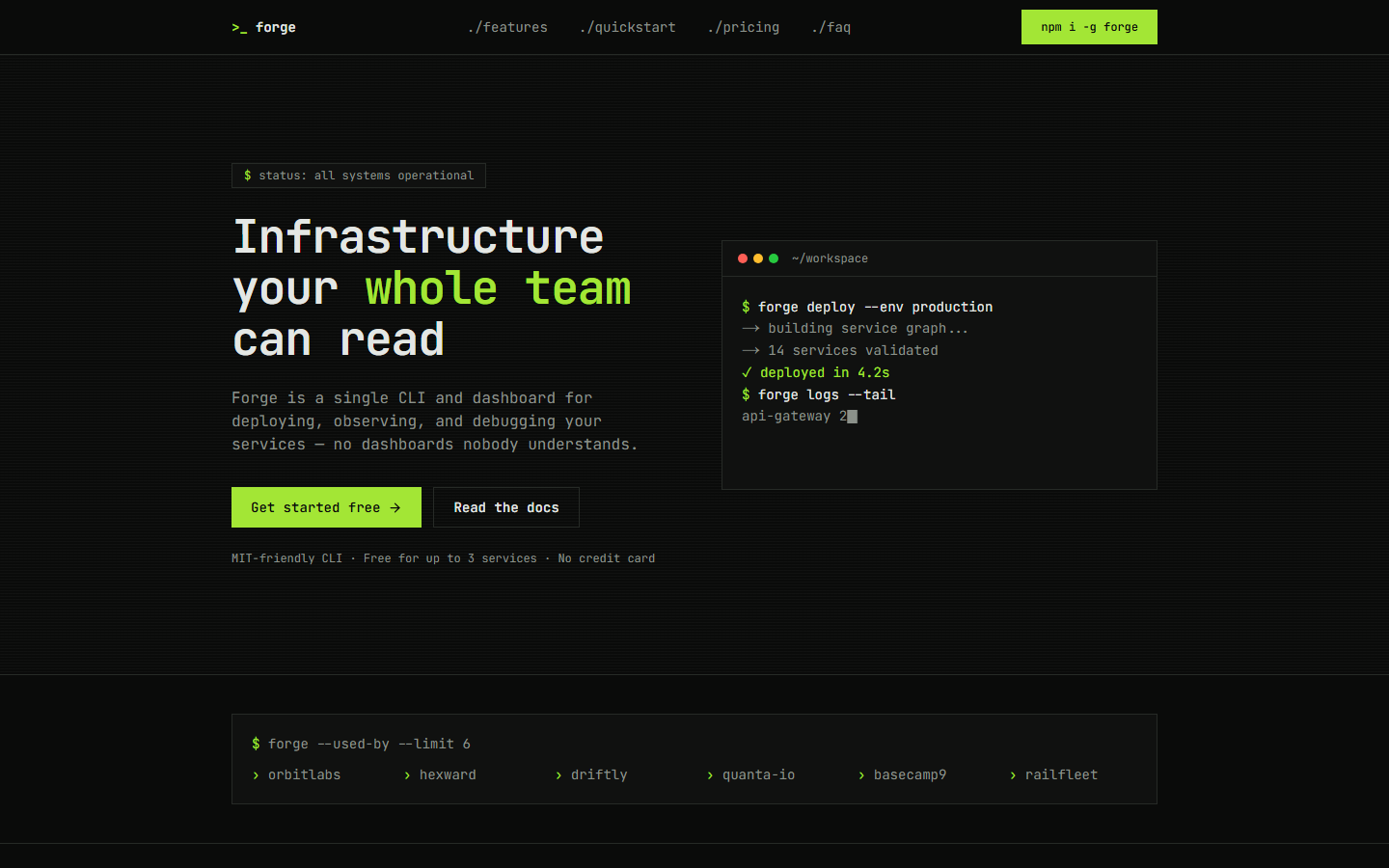The image size is (1389, 868).
Task: Click the hero headline whole team text
Action: point(498,288)
